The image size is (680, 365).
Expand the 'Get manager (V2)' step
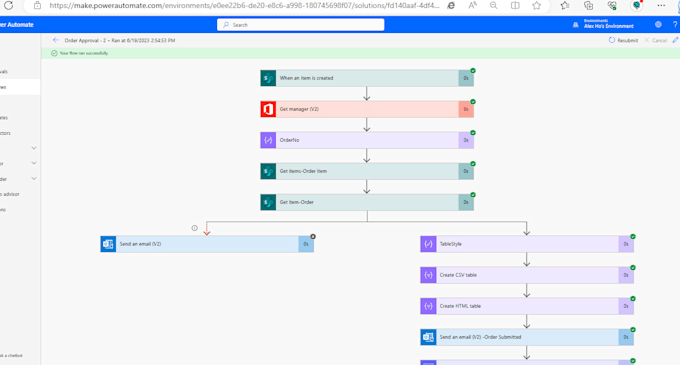pyautogui.click(x=367, y=109)
